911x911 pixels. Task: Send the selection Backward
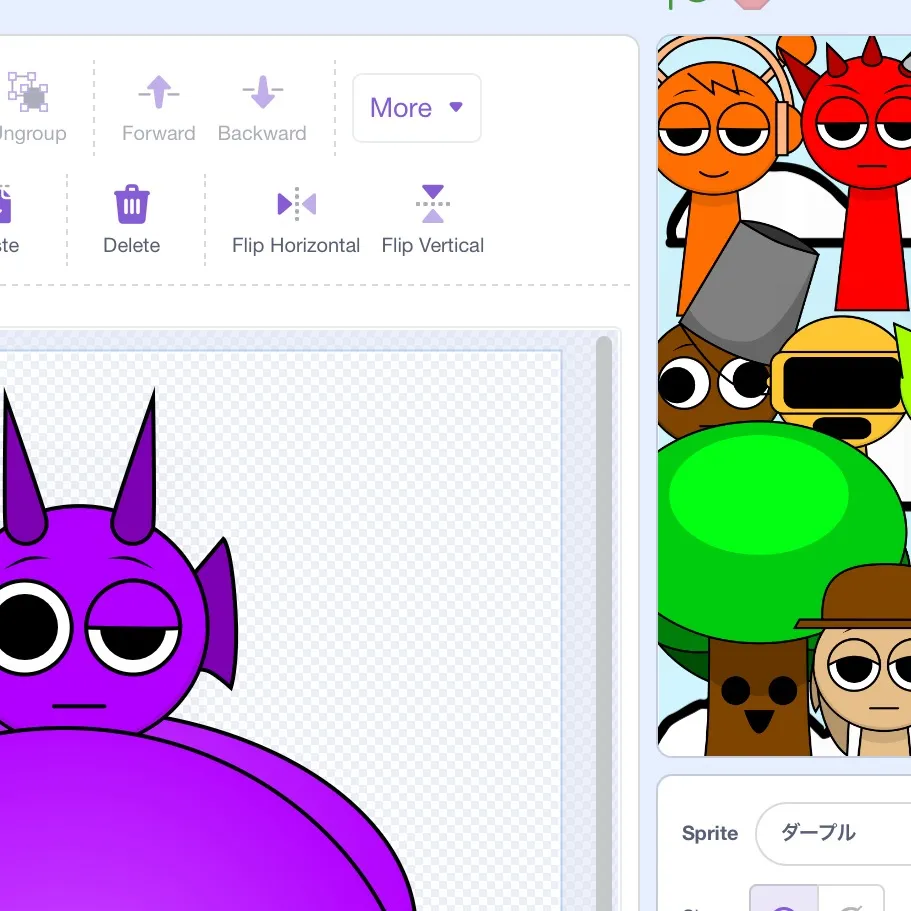(262, 108)
